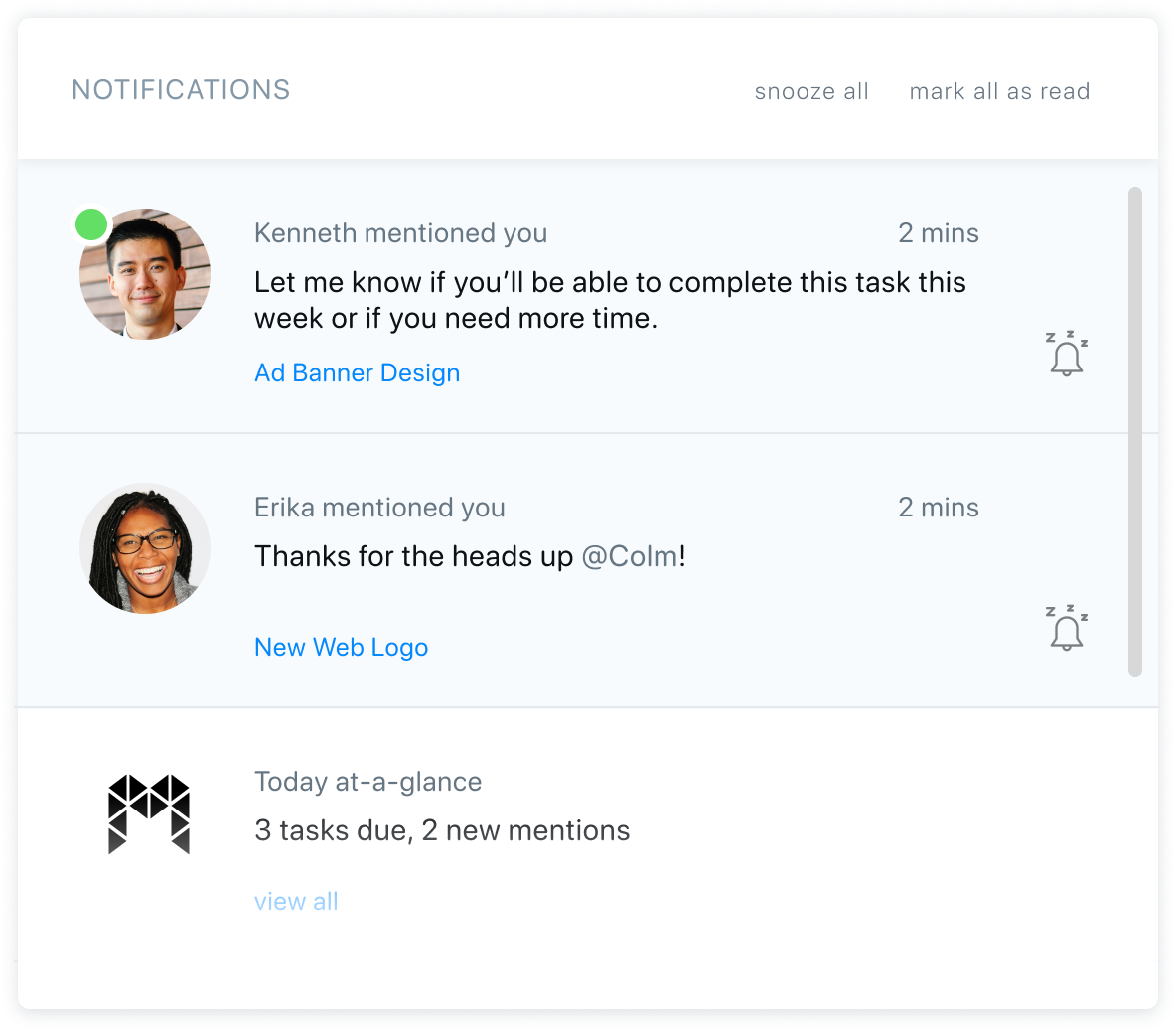Open Kenneth's message about completing the task
This screenshot has height=1031, width=1176.
tap(609, 300)
